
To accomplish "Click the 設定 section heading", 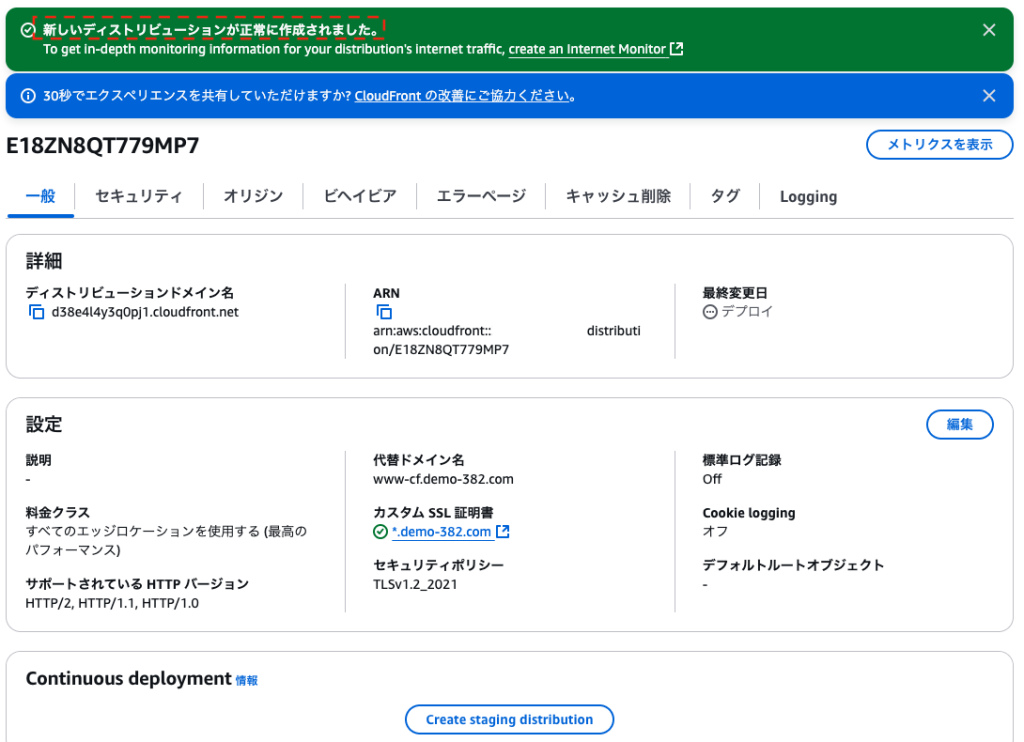I will pyautogui.click(x=44, y=425).
